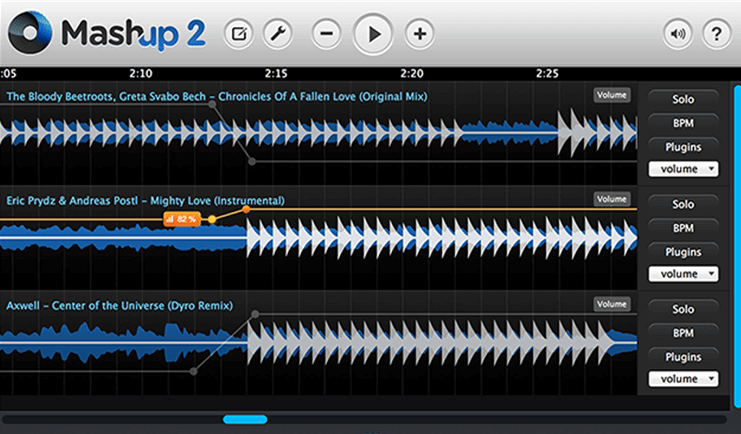The height and width of the screenshot is (434, 741).
Task: Toggle Solo for Eric Prydz track
Action: click(x=683, y=204)
